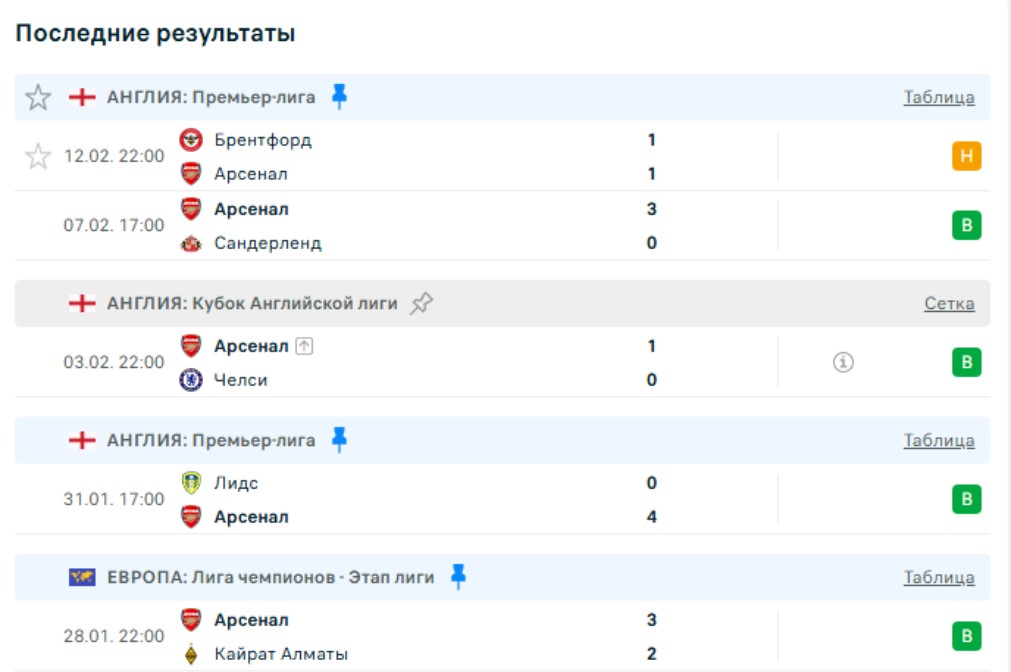This screenshot has width=1011, height=672.
Task: Click the Brentford club crest
Action: pos(191,139)
